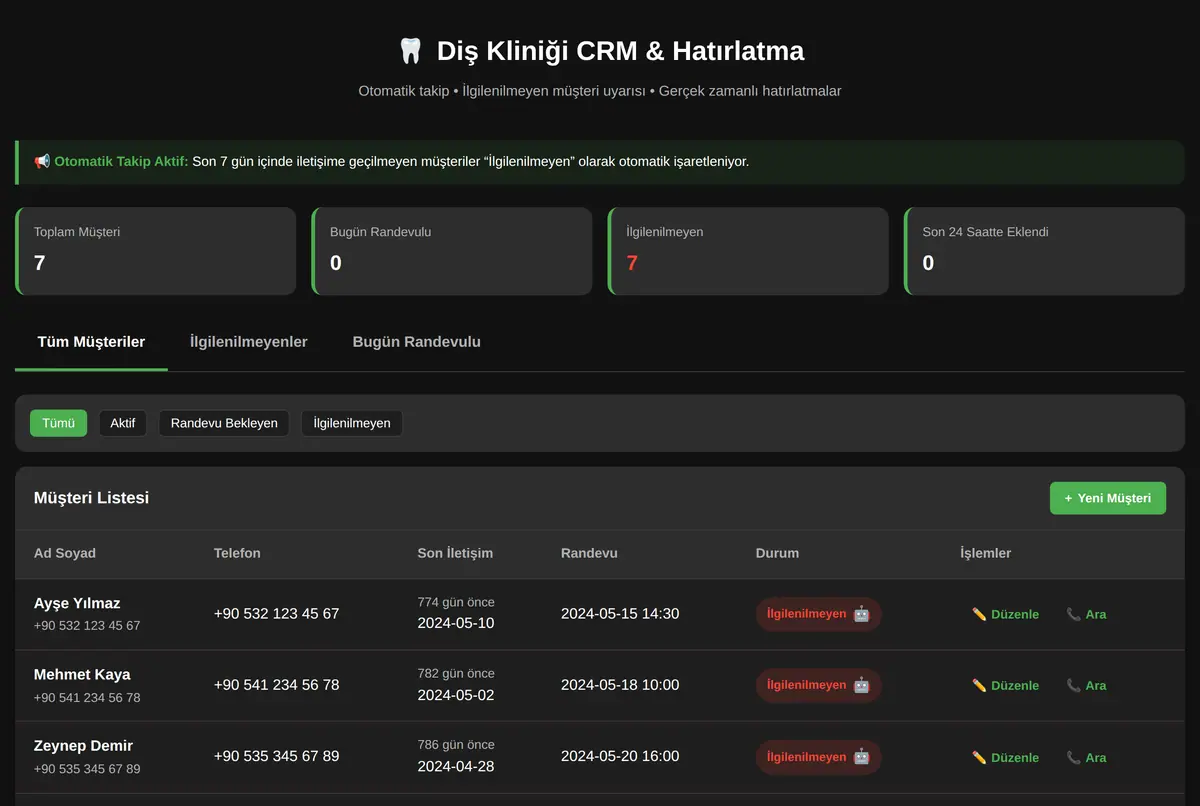Click Düzenle for Ayşe Yılmaz
The width and height of the screenshot is (1200, 806).
pos(1005,614)
